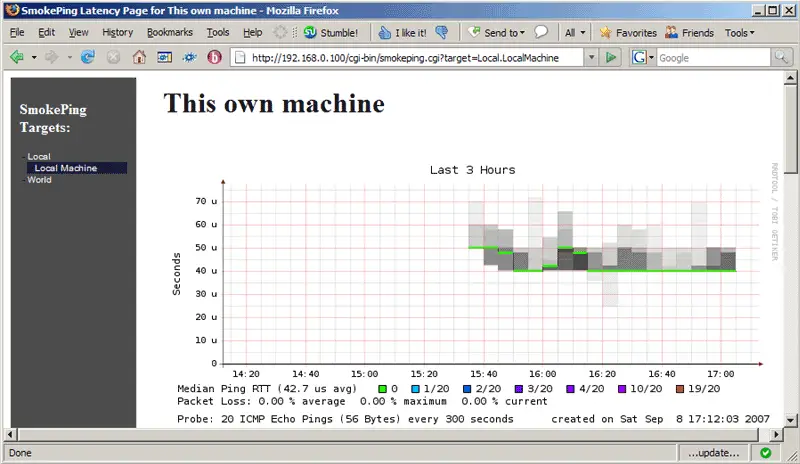This screenshot has width=800, height=464.
Task: Click the speech bubble reviews icon
Action: 541,32
